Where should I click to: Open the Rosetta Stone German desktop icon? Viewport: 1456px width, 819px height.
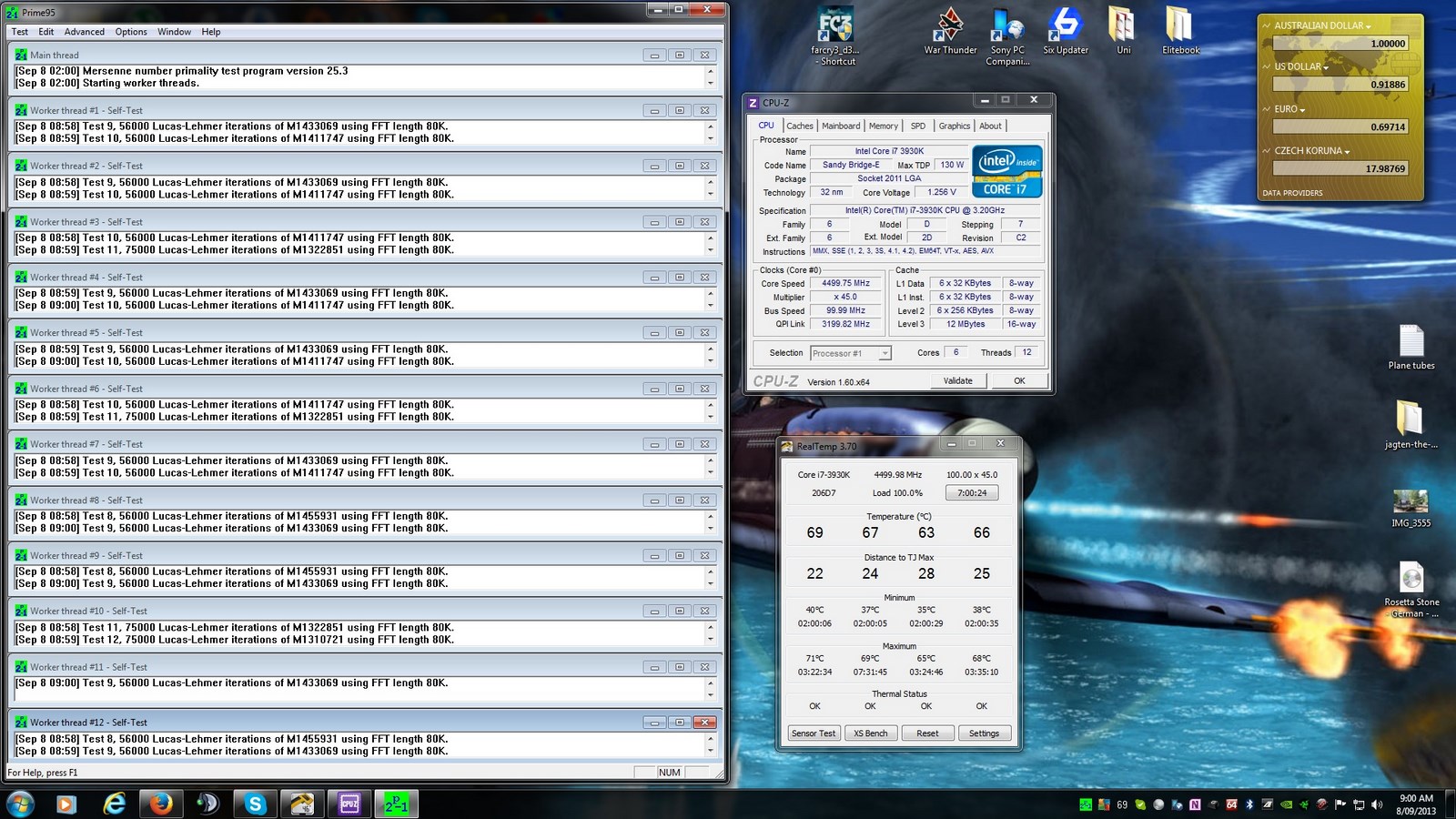coord(1411,590)
